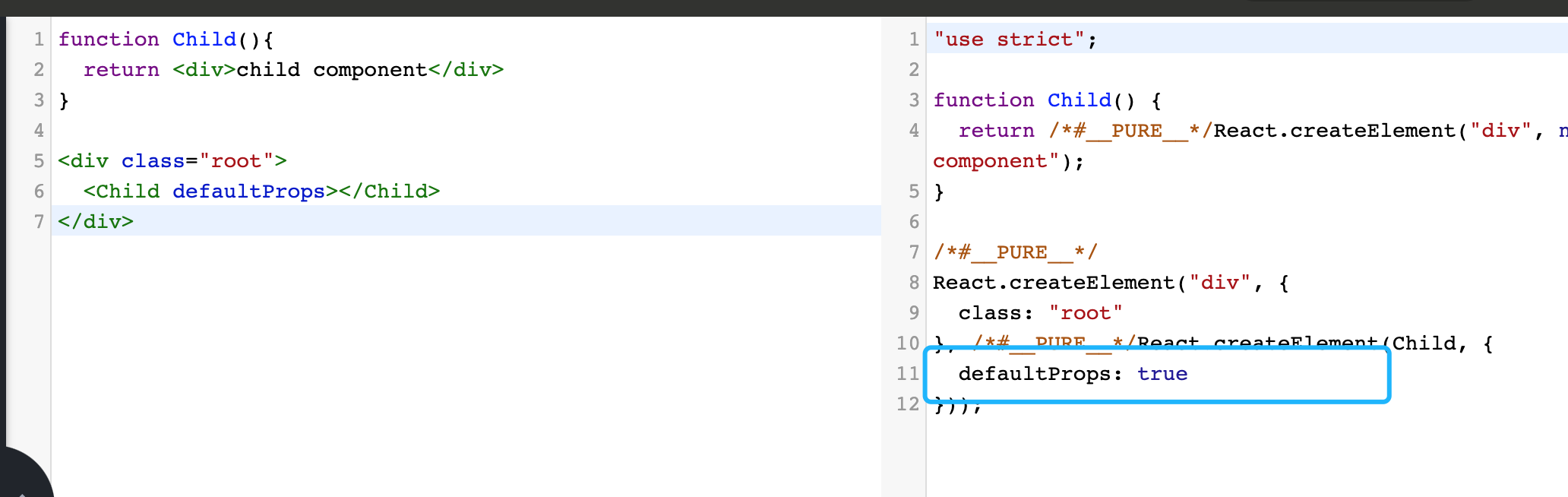1568x497 pixels.
Task: Click 'Child,' argument on output line 10
Action: tap(1430, 343)
